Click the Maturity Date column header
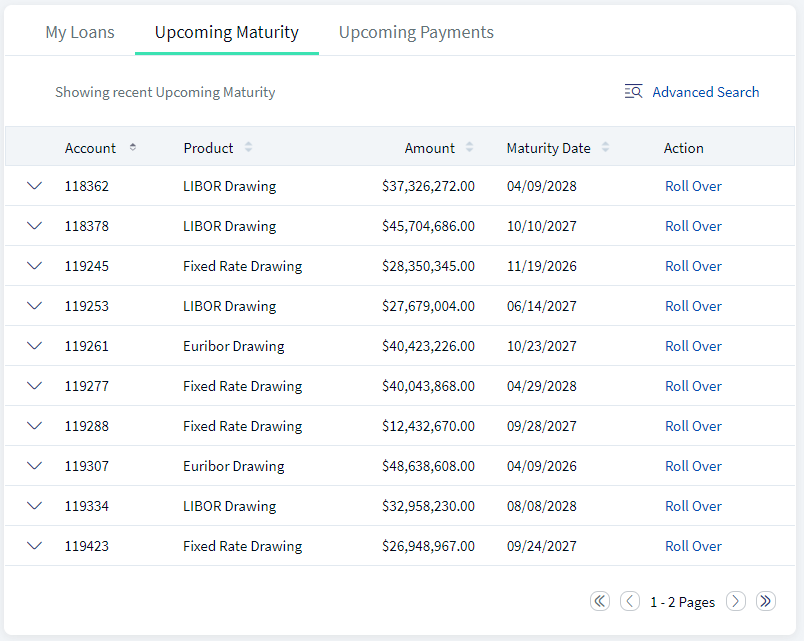Viewport: 804px width, 641px height. pyautogui.click(x=549, y=148)
